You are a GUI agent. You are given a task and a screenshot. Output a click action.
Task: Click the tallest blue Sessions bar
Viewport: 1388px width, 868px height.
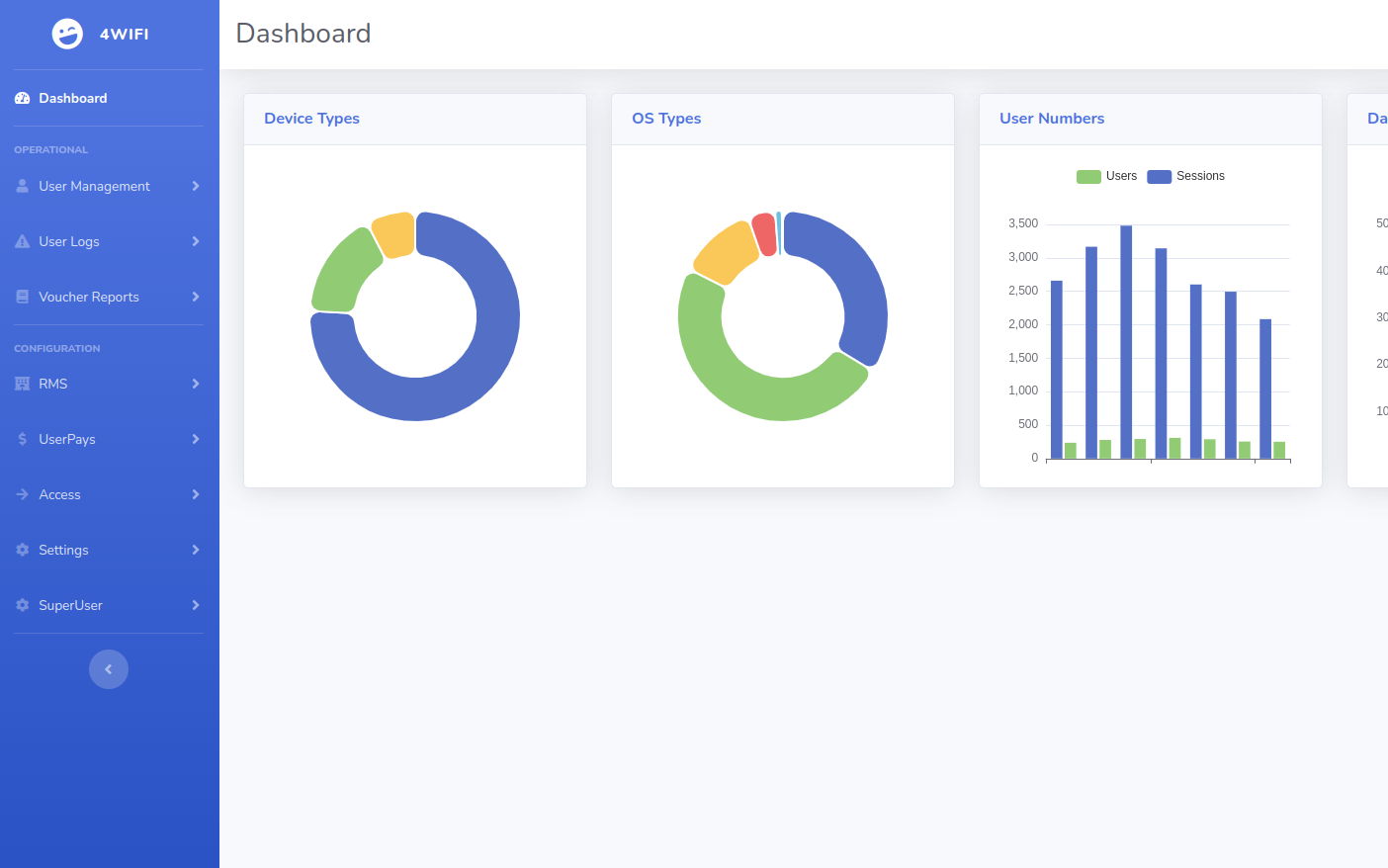[1126, 342]
